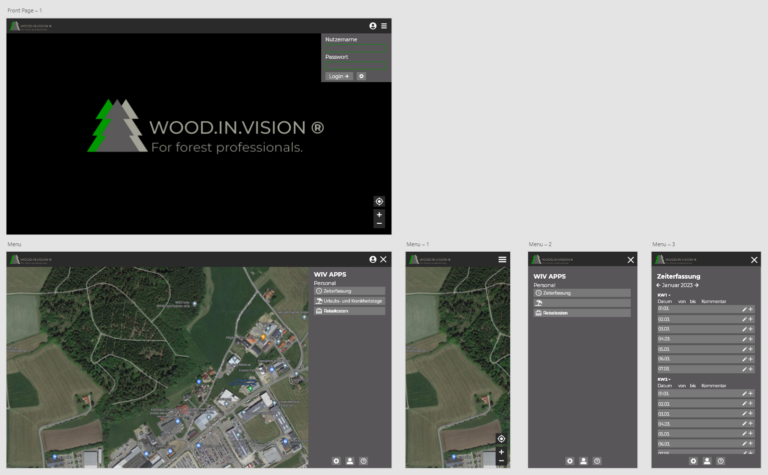Image resolution: width=768 pixels, height=475 pixels.
Task: Open Reisekosten in Menu – 2 frame
Action: tap(582, 313)
